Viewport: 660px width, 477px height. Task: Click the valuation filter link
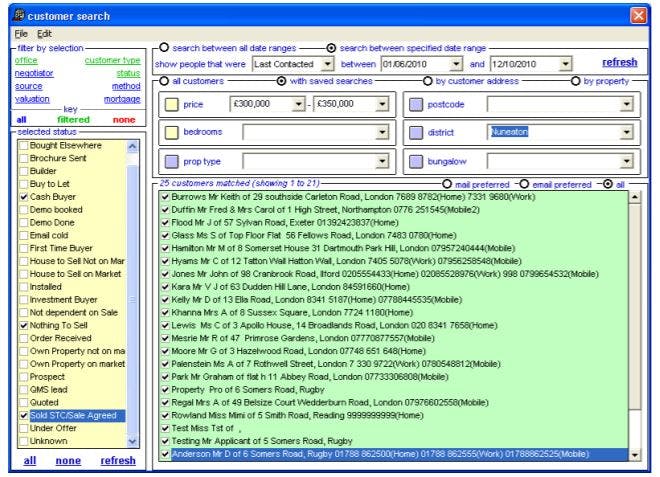point(32,99)
